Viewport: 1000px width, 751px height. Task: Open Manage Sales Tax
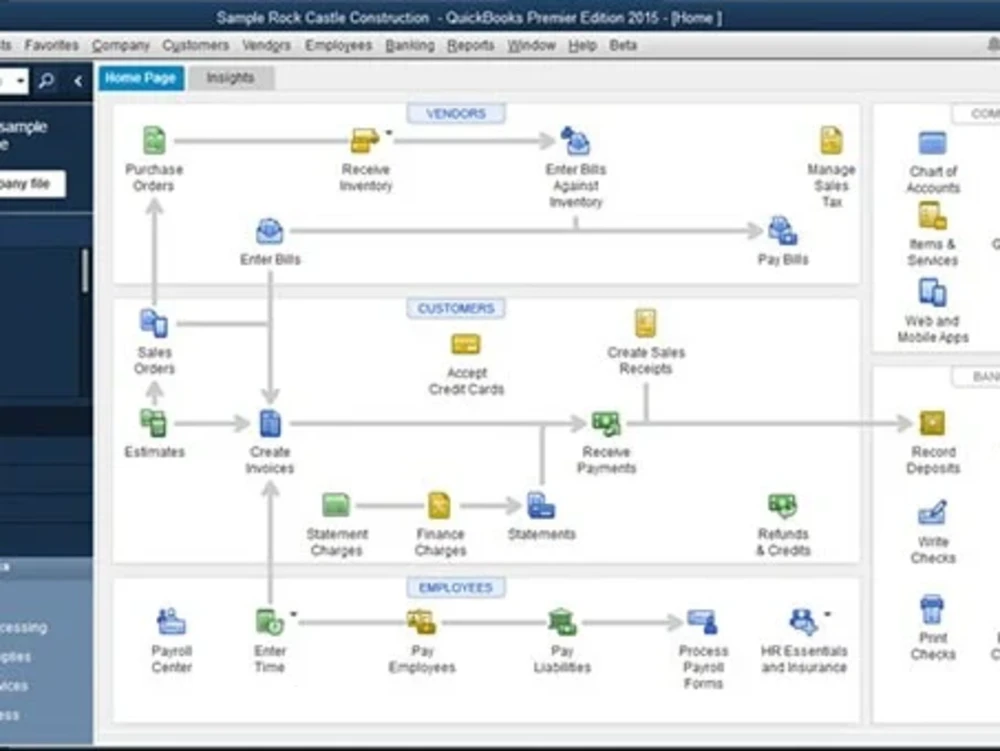tap(831, 141)
